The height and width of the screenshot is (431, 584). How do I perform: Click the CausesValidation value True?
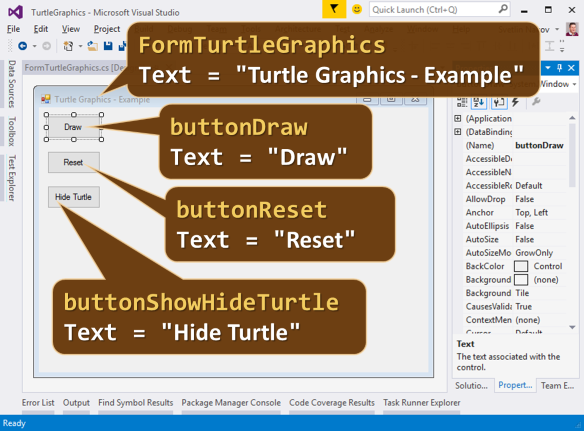coord(524,306)
